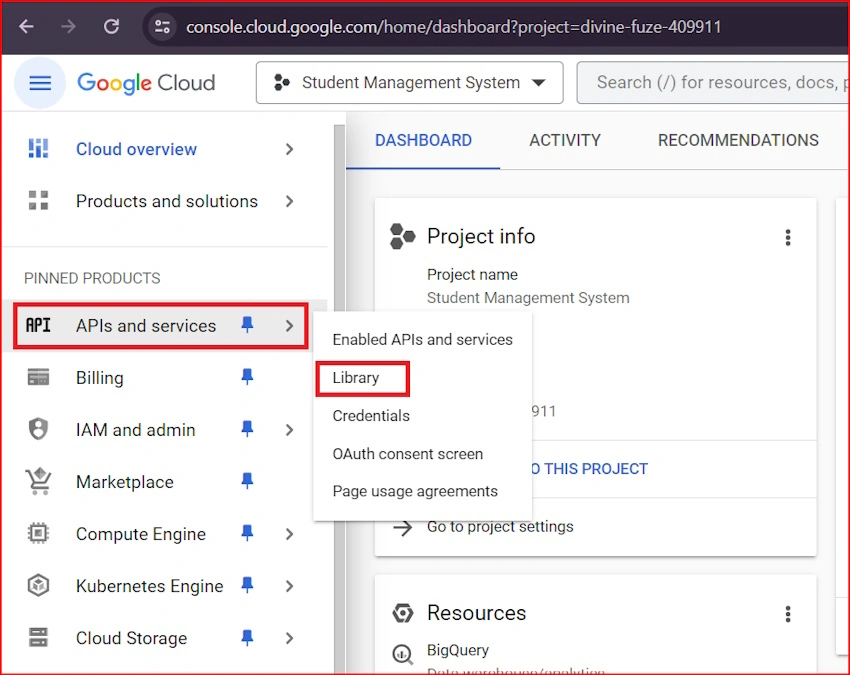Screen dimensions: 850x675
Task: Expand the IAM and admin chevron
Action: click(289, 430)
